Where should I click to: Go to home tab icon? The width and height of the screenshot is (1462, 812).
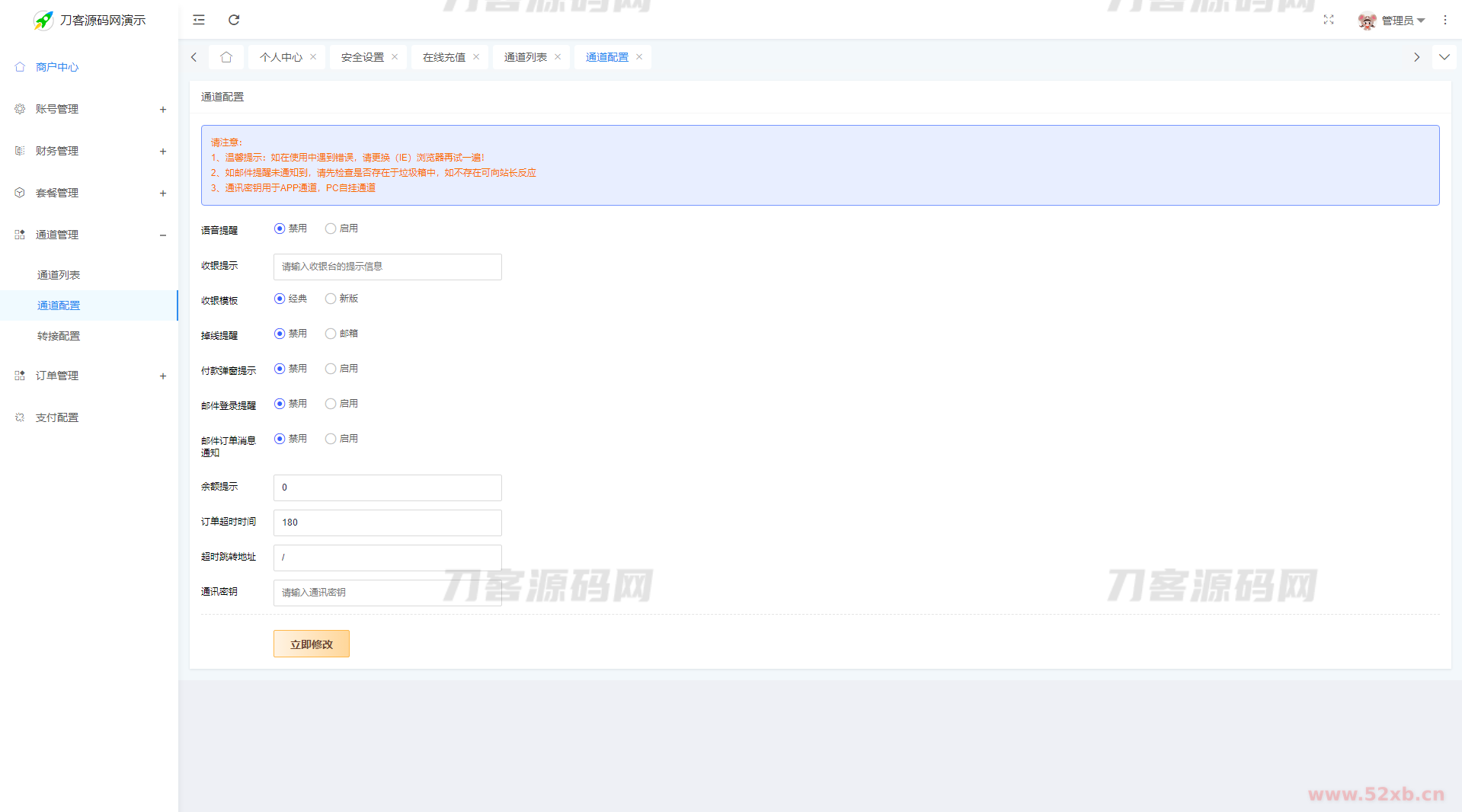[226, 57]
